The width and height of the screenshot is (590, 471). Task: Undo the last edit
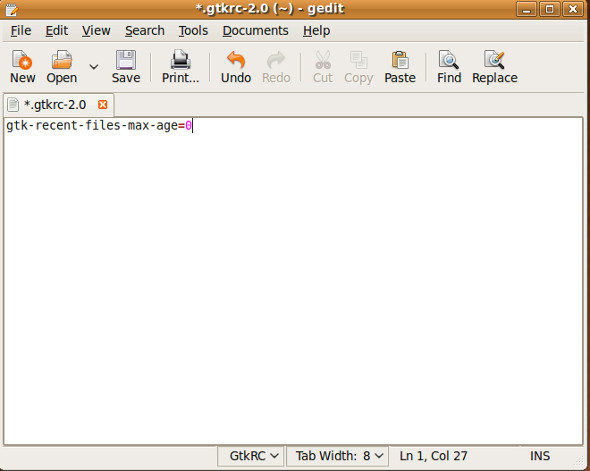236,67
